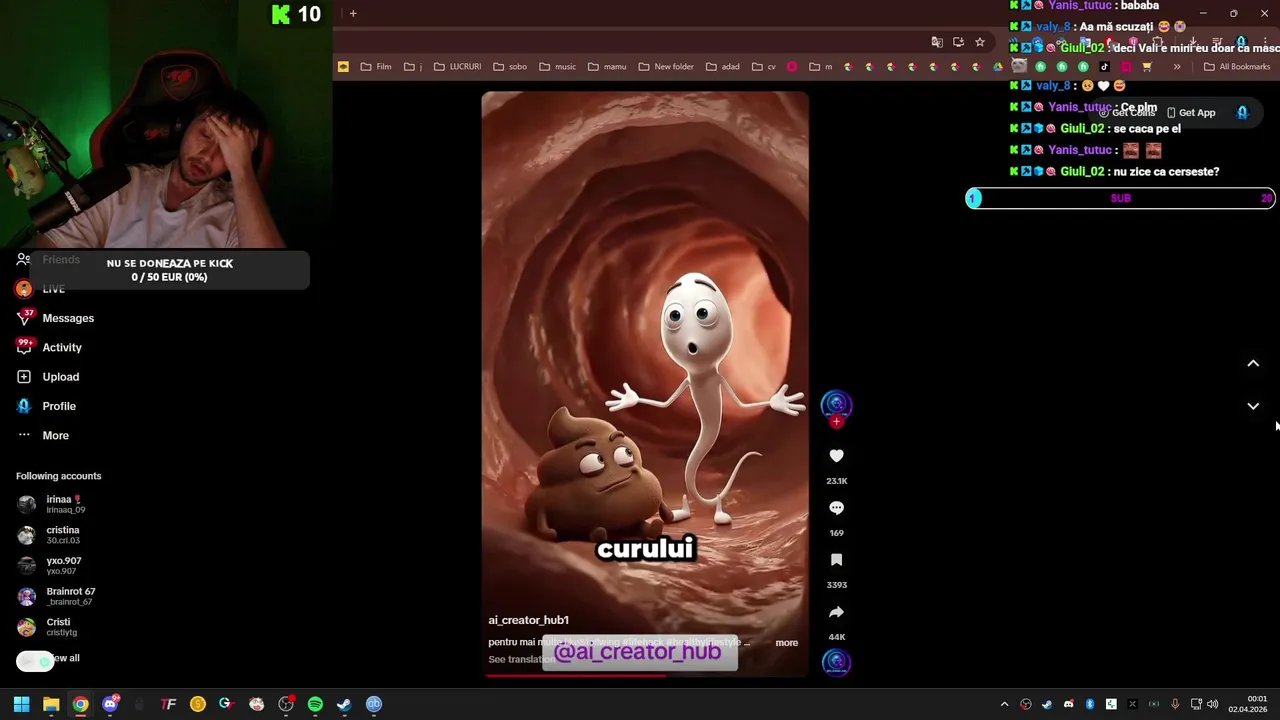Screen dimensions: 1280x720
Task: Open Messages in TikTok sidebar
Action: pos(56,318)
